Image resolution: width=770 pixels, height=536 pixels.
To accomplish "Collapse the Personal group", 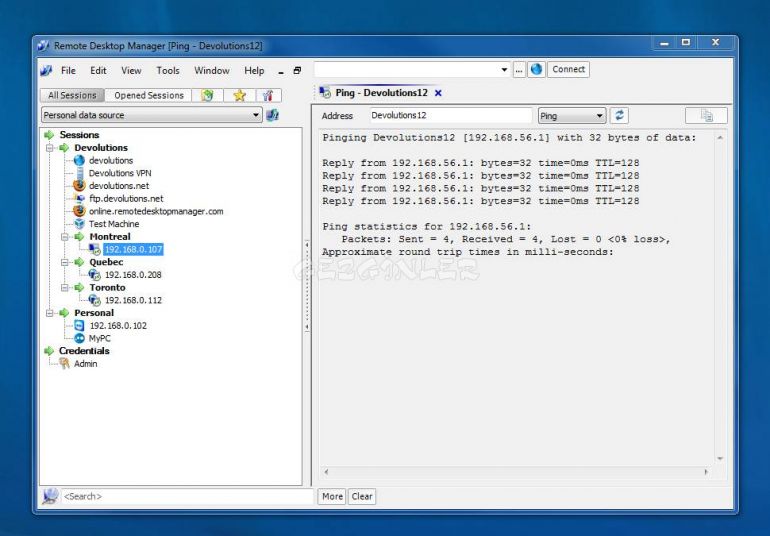I will point(50,313).
